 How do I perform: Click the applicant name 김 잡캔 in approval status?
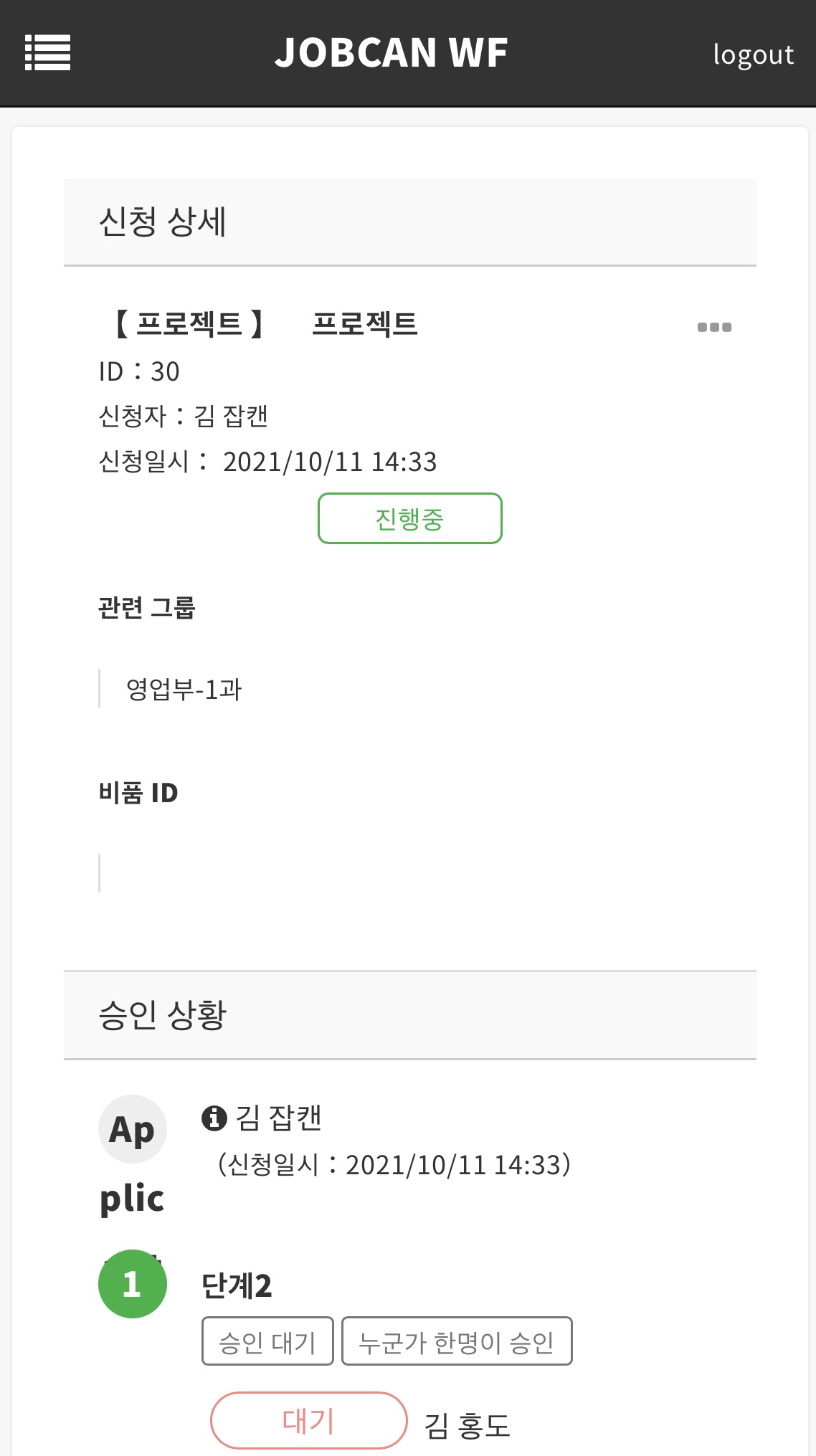(278, 1118)
